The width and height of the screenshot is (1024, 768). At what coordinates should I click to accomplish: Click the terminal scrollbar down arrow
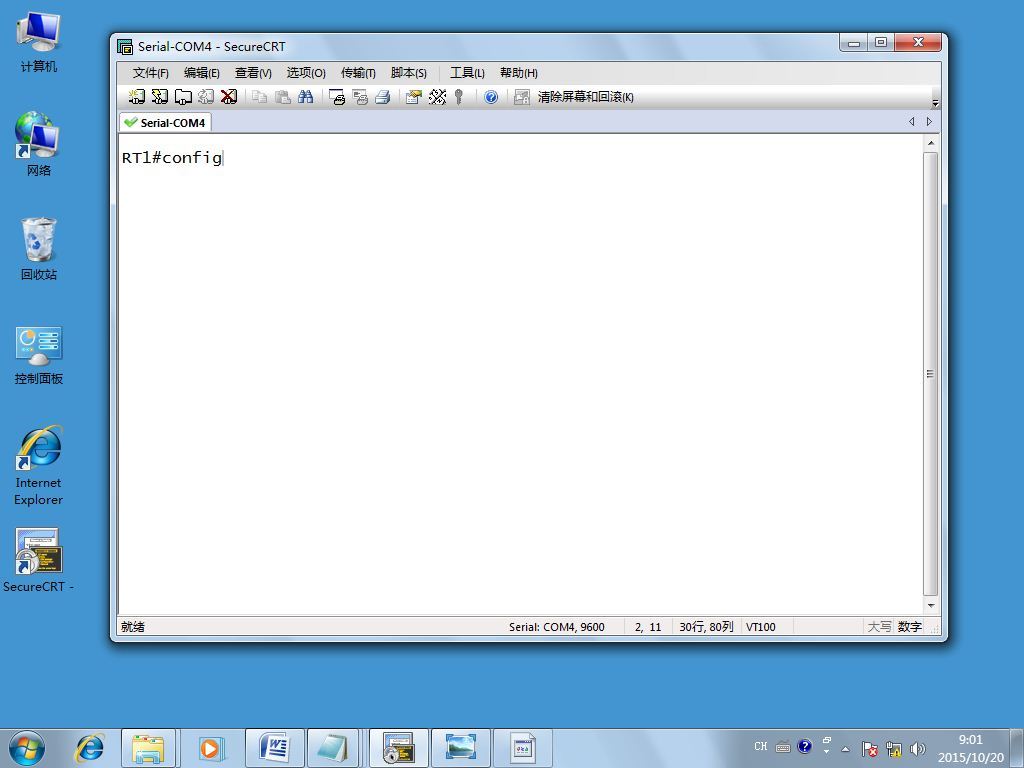pos(931,605)
